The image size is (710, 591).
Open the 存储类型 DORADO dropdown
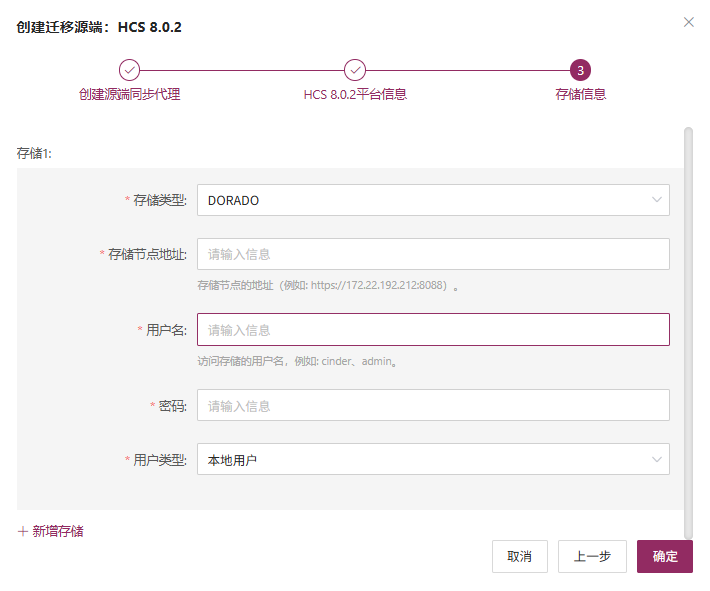(x=433, y=200)
